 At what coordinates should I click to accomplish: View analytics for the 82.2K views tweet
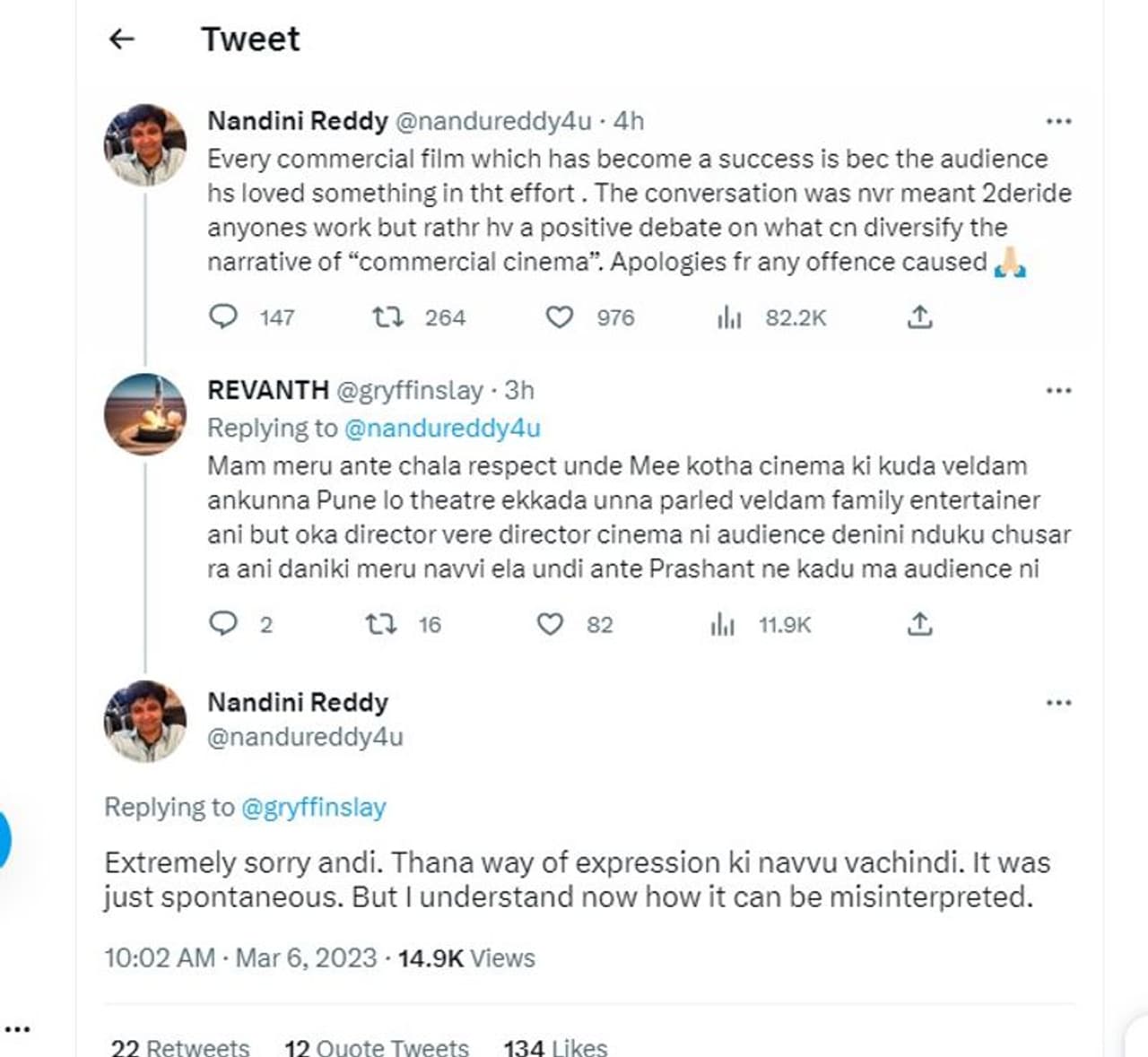point(729,317)
